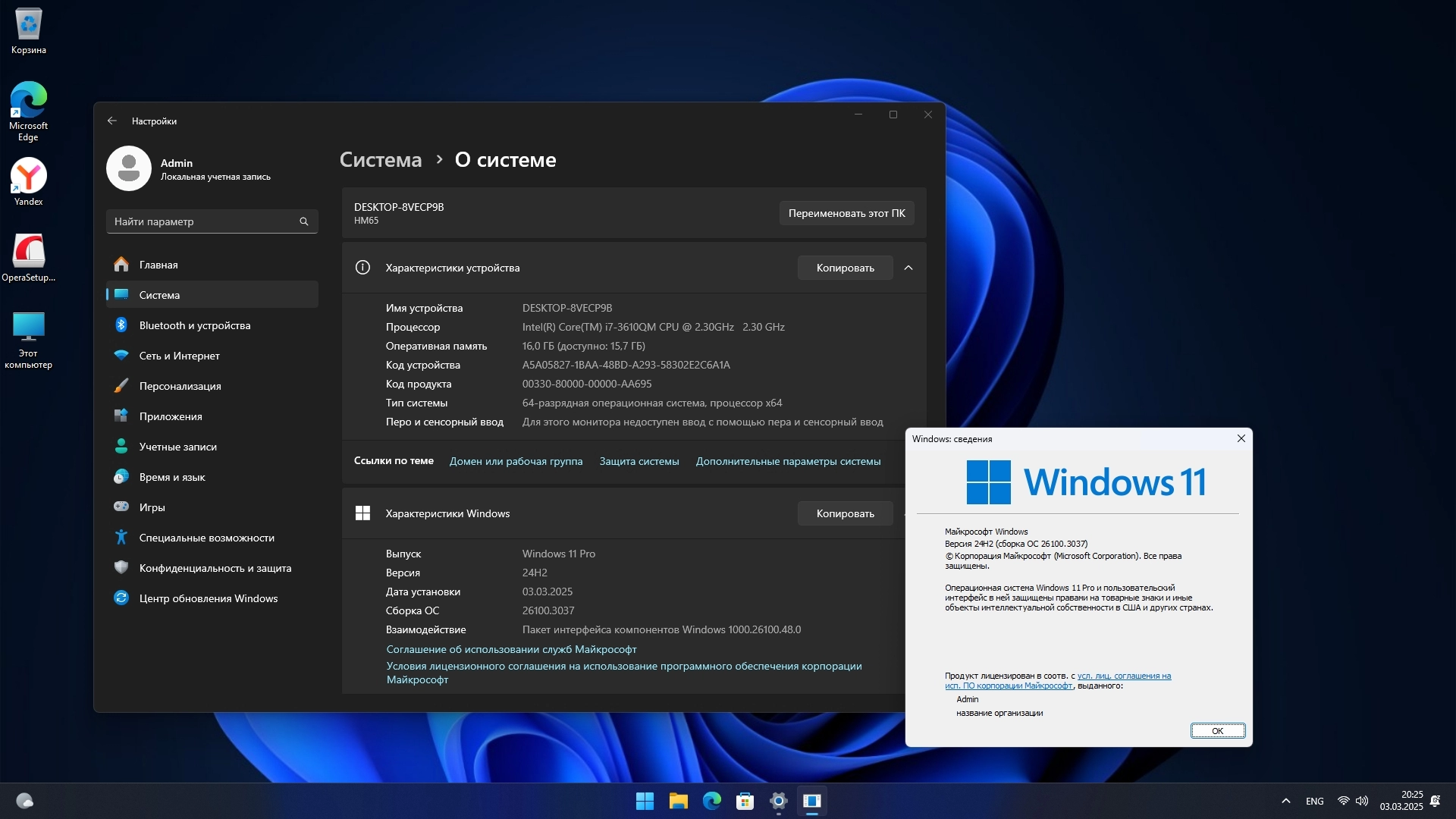Open Защита системы link

(x=639, y=461)
